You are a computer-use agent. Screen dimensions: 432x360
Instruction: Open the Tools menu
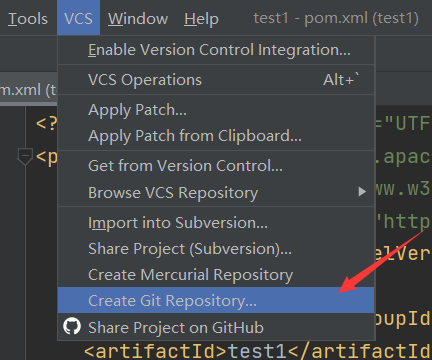(28, 18)
